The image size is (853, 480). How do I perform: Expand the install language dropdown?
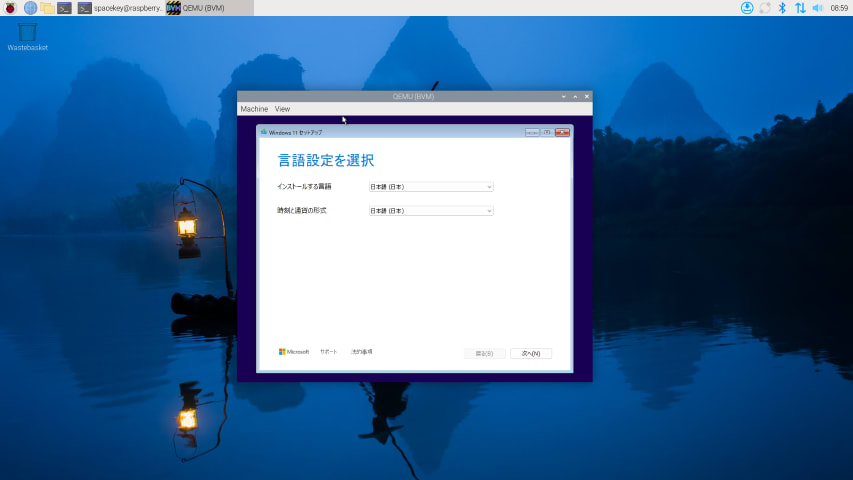431,187
